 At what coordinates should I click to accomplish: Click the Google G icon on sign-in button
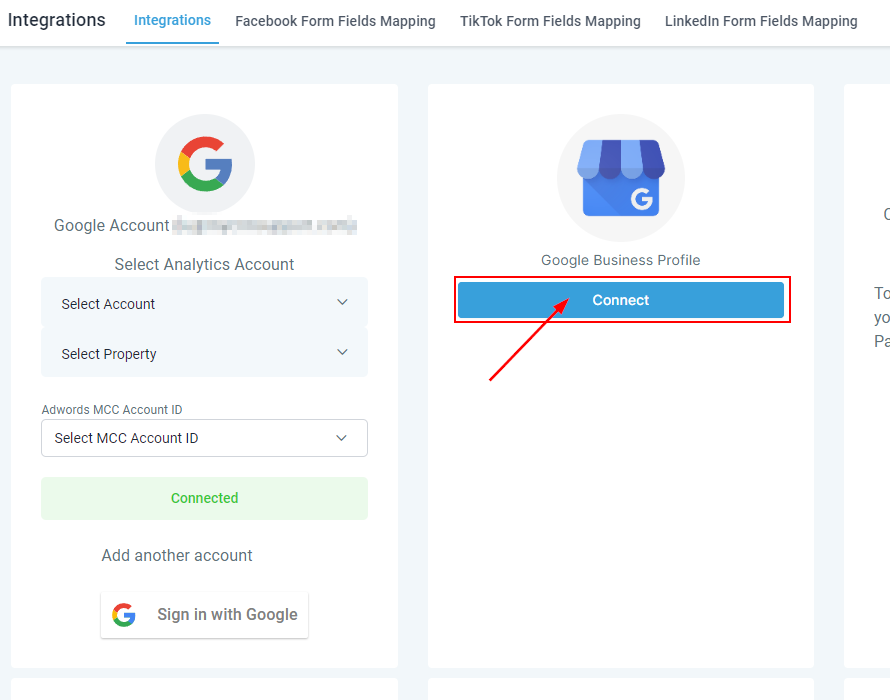click(124, 615)
